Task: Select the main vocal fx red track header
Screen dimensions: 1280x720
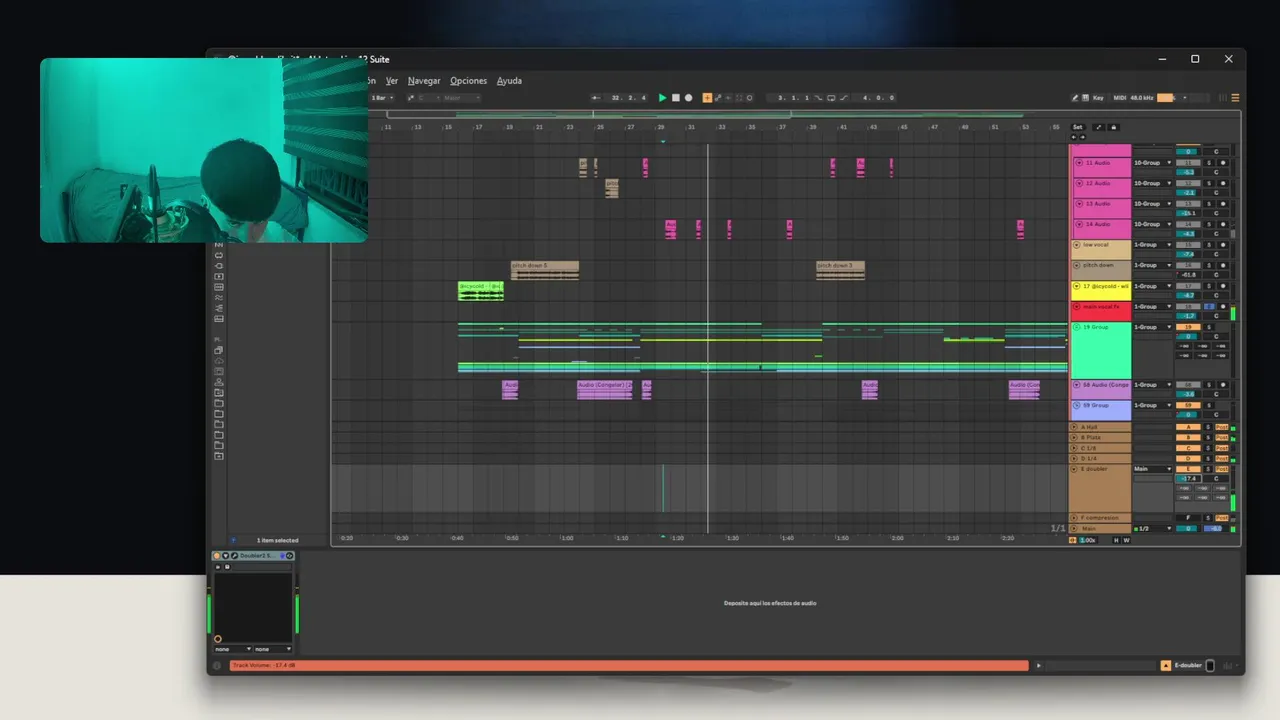Action: coord(1101,311)
